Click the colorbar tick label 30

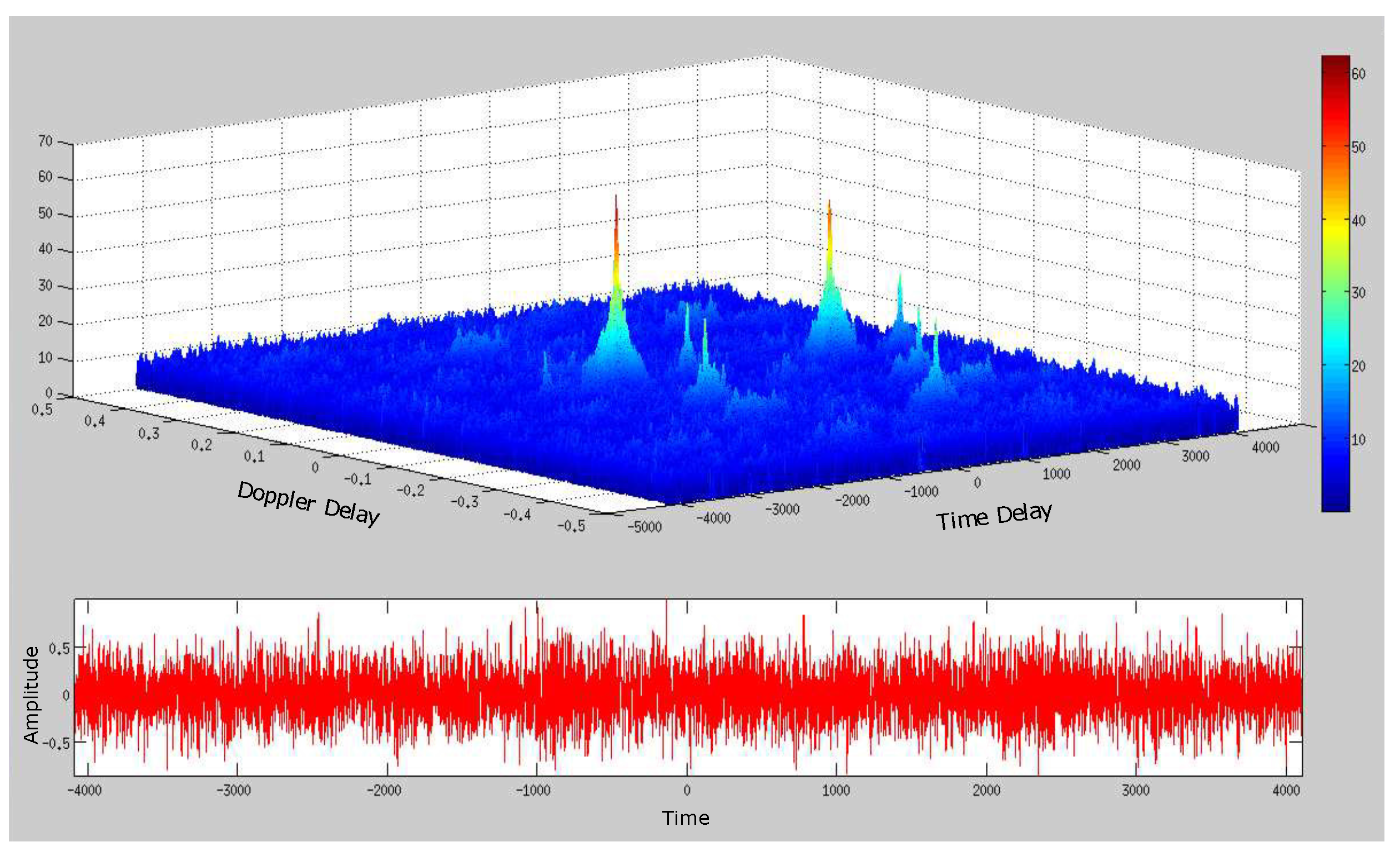[x=1358, y=293]
